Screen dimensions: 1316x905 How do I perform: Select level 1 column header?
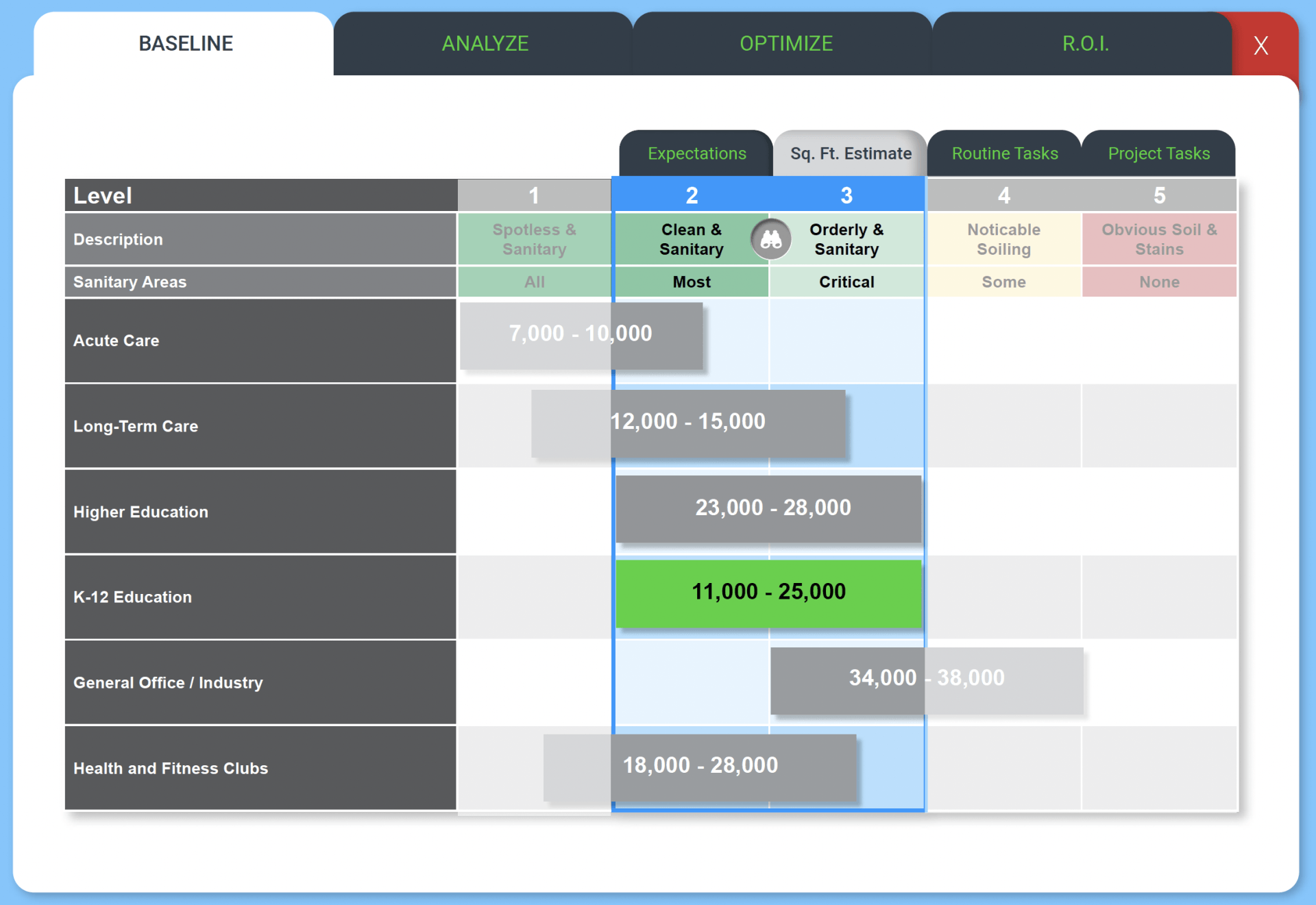[534, 196]
